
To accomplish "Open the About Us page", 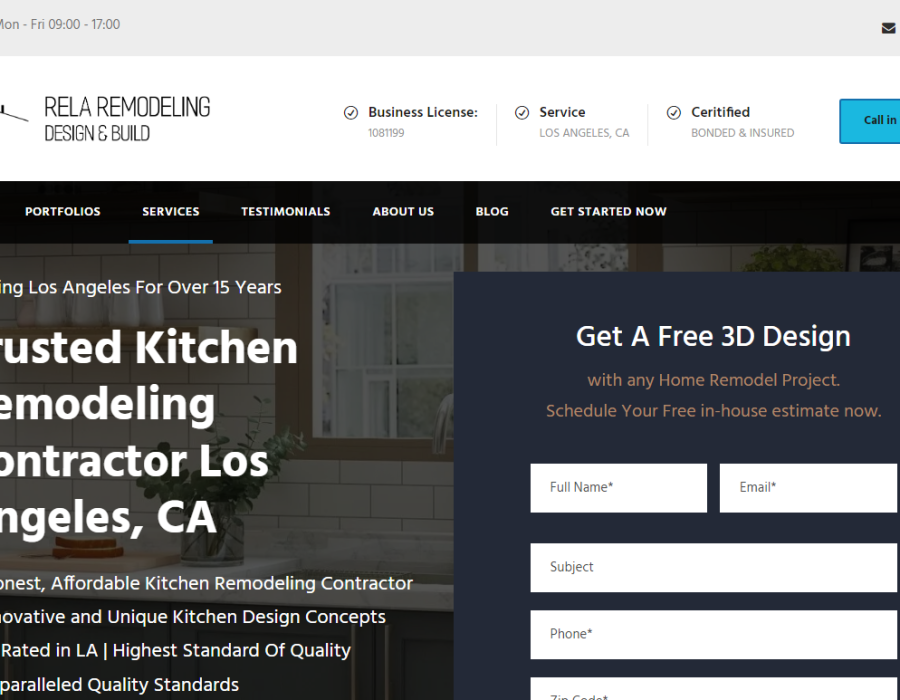I will pyautogui.click(x=403, y=212).
